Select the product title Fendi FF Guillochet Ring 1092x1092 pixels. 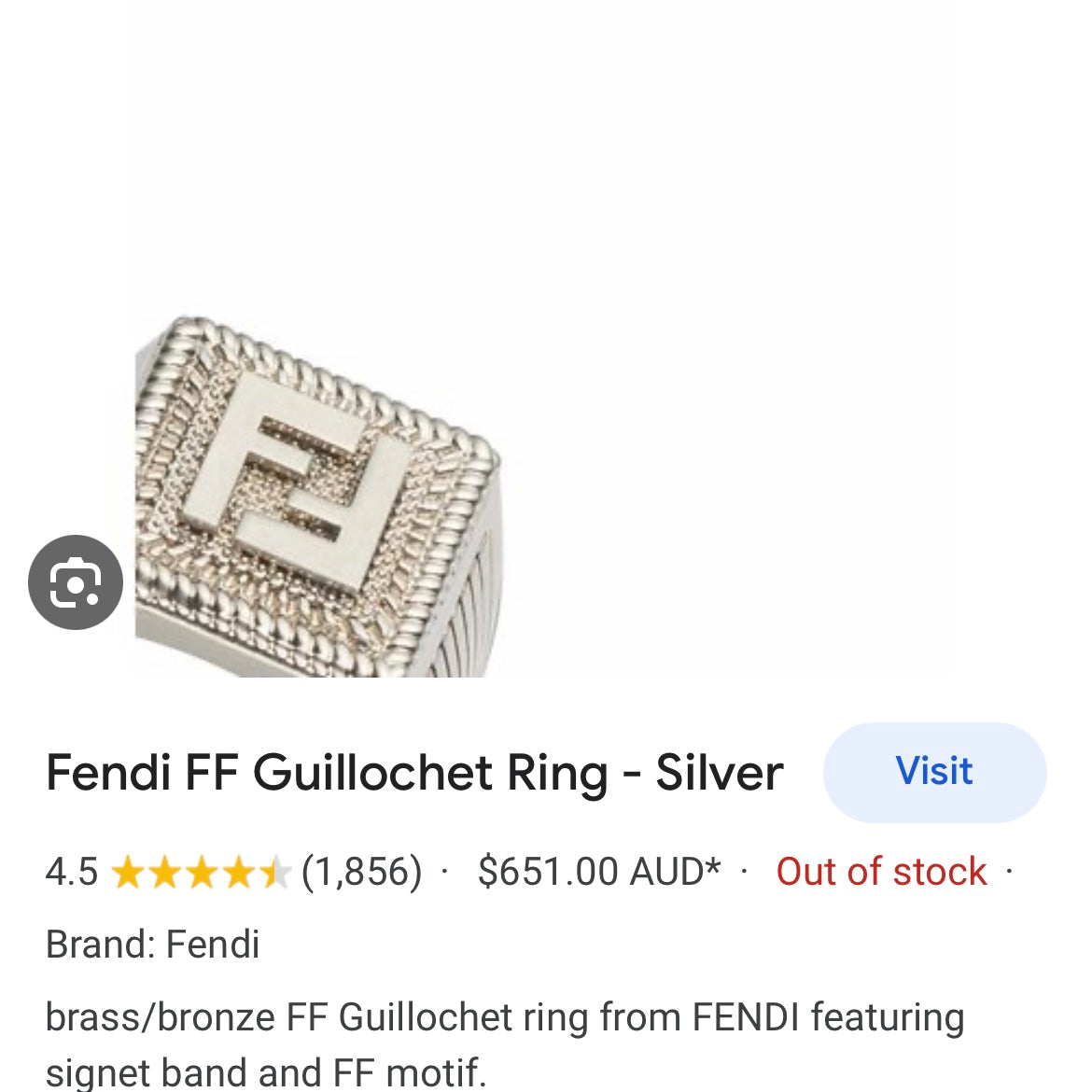pyautogui.click(x=413, y=774)
